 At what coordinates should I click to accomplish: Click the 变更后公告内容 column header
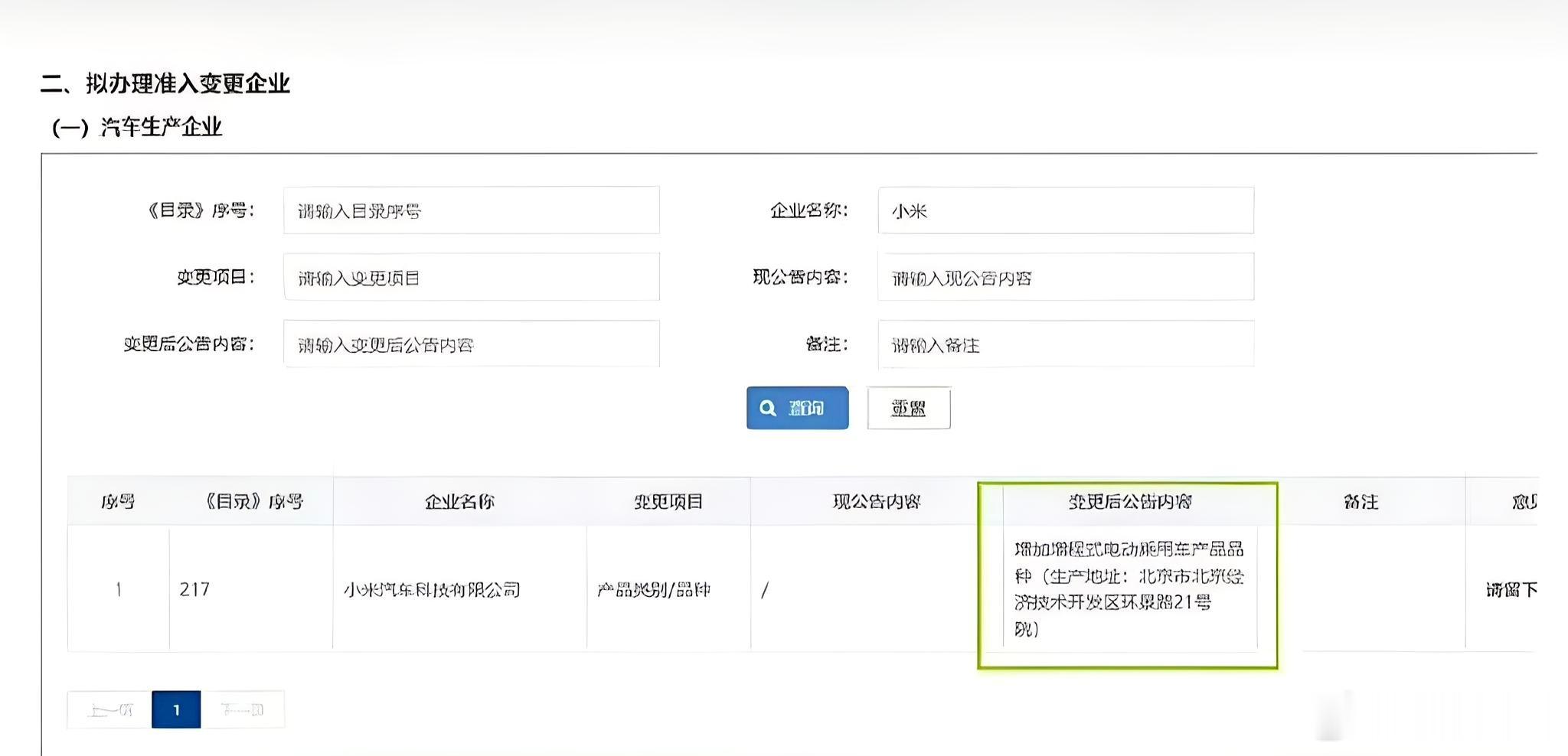[x=1130, y=502]
